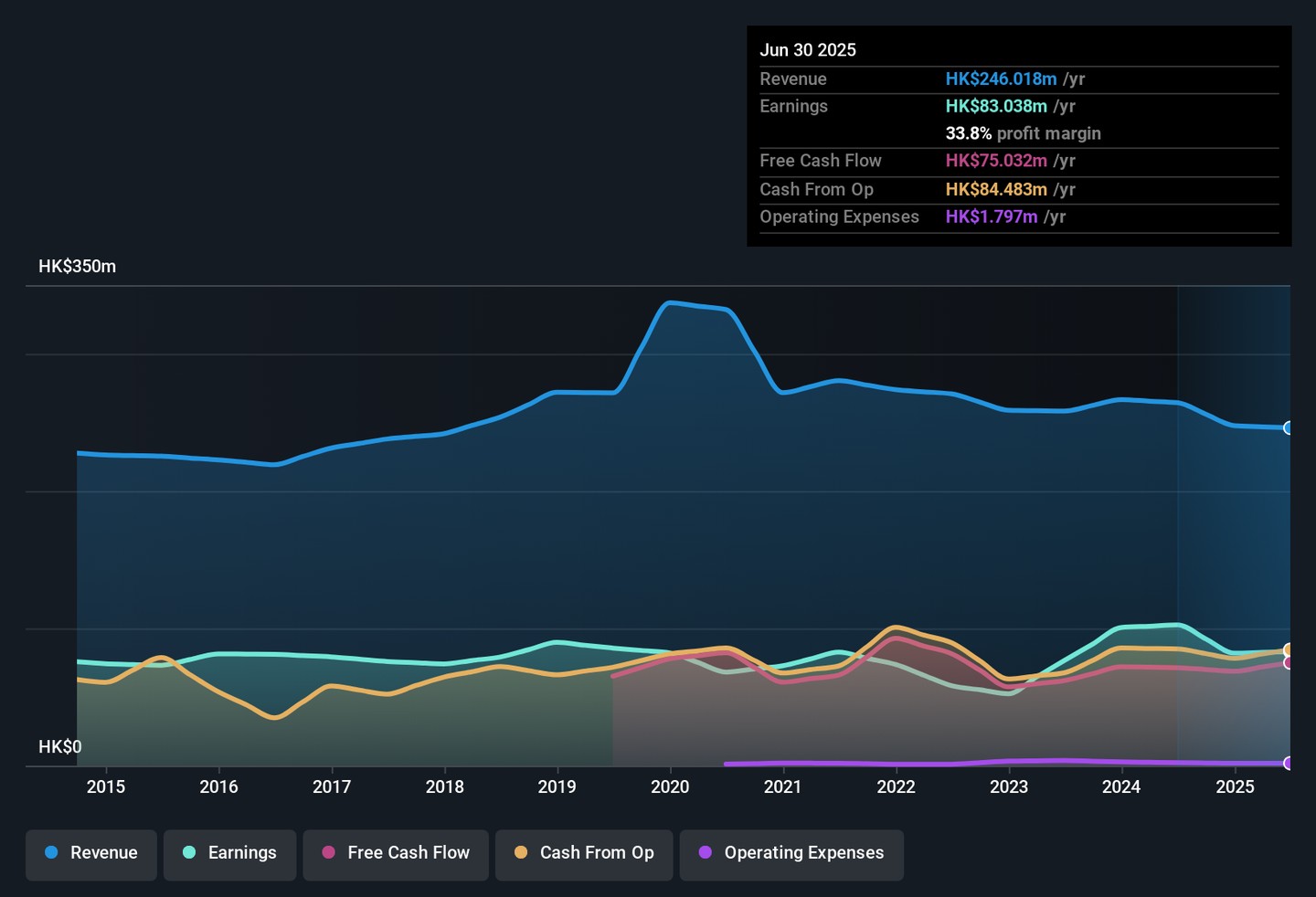
Task: Click the HK$1.797m Operating Expenses value
Action: tap(992, 216)
